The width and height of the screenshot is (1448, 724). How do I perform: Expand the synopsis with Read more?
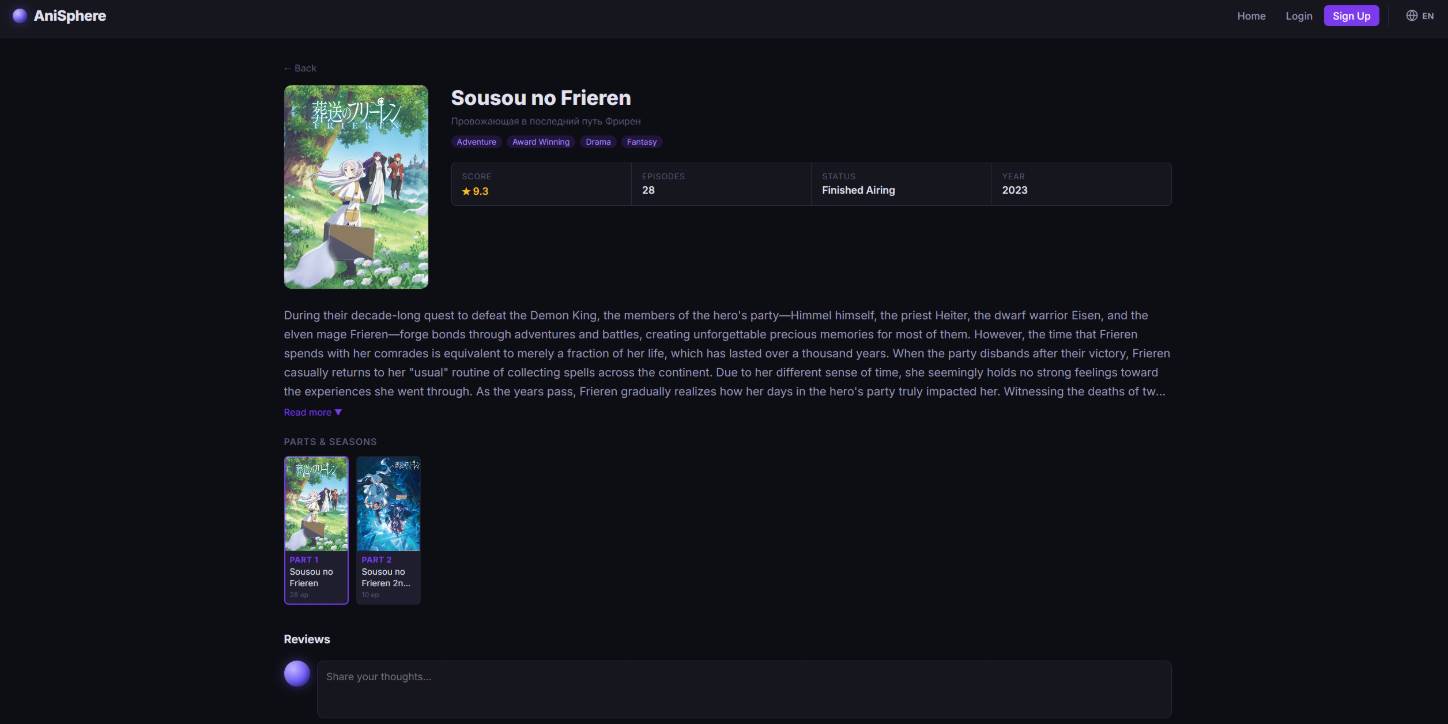(313, 412)
